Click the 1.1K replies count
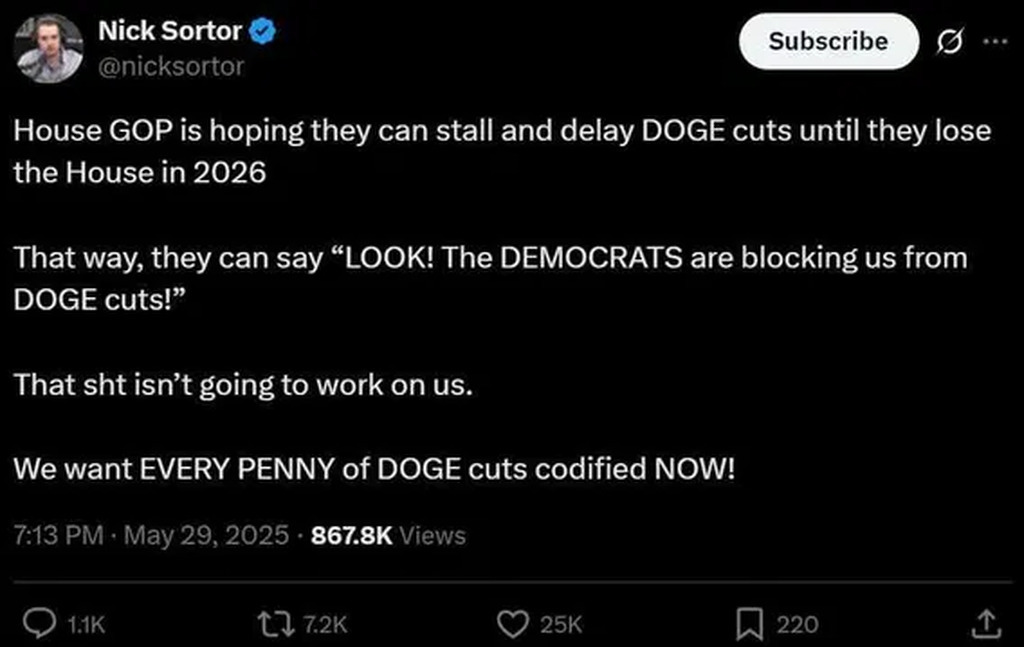Screen dimensions: 1024x647 pyautogui.click(x=88, y=625)
